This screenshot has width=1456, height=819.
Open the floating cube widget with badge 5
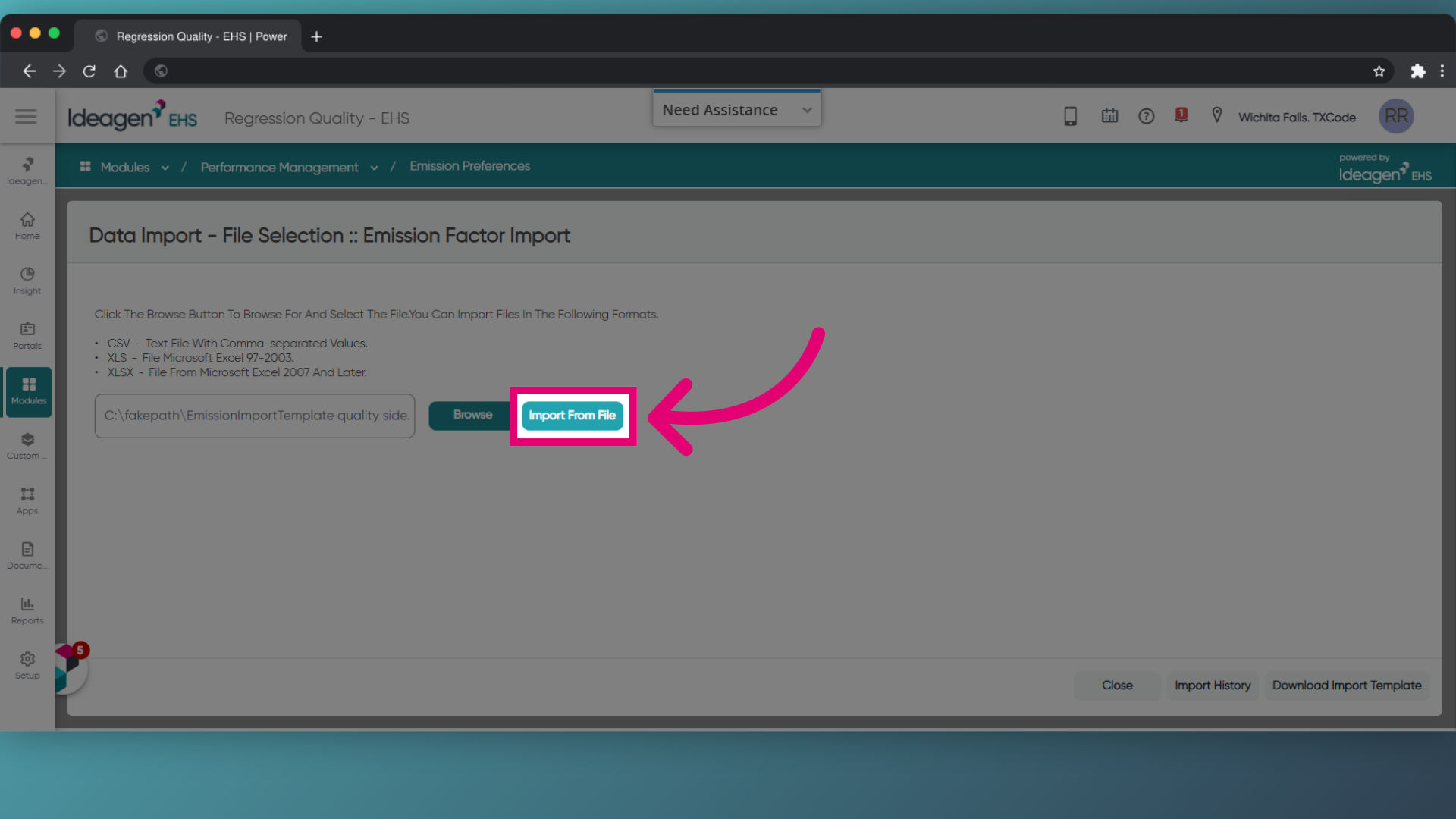pyautogui.click(x=71, y=667)
